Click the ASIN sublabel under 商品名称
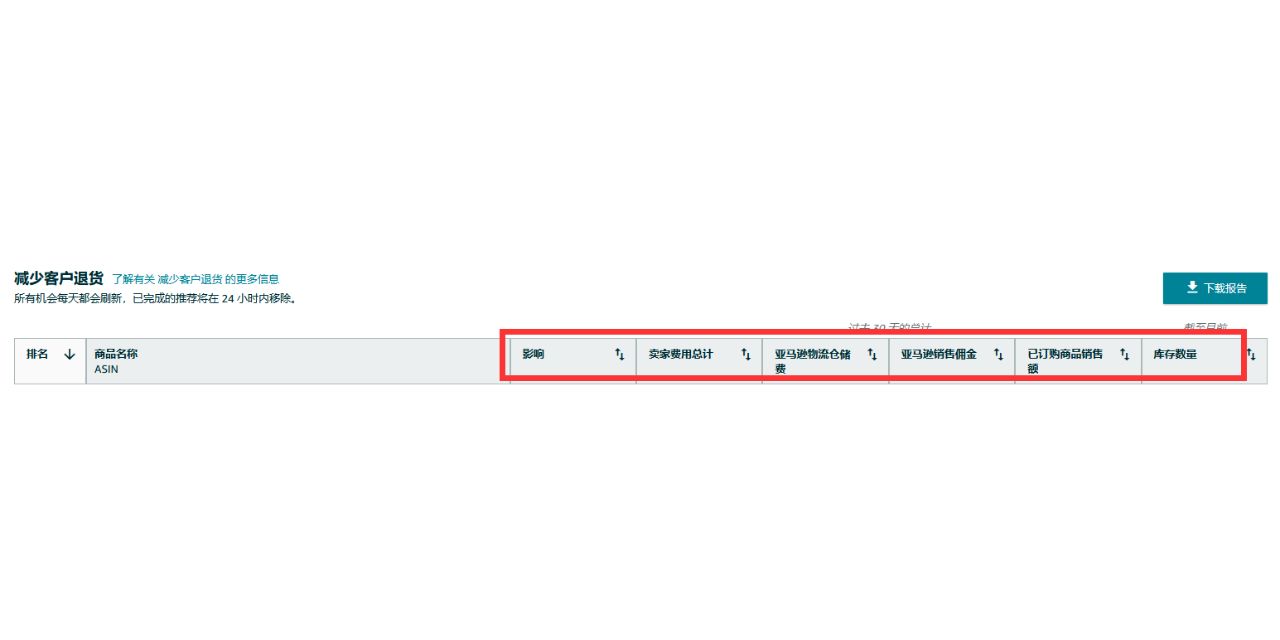Viewport: 1280px width, 640px height. [x=106, y=369]
